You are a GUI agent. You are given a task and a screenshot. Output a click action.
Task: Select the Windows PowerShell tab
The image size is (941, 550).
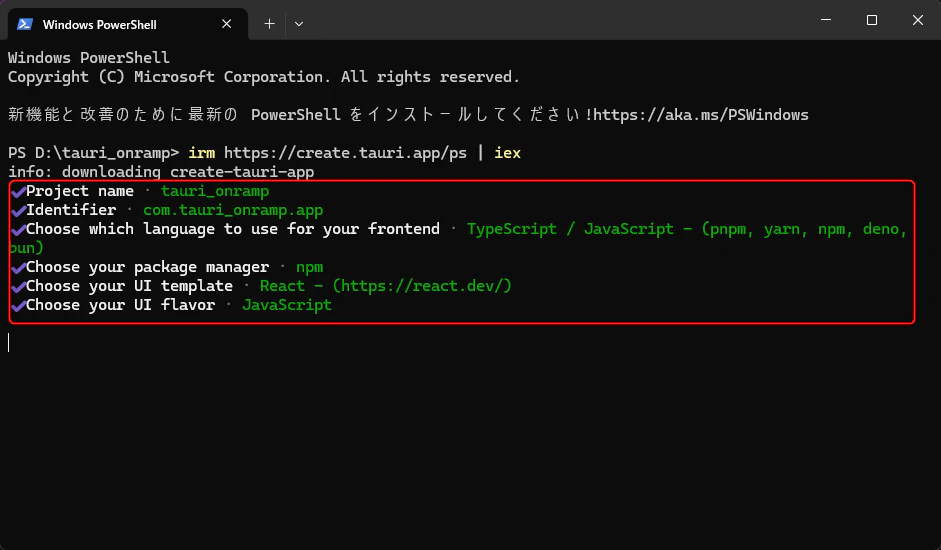coord(127,24)
